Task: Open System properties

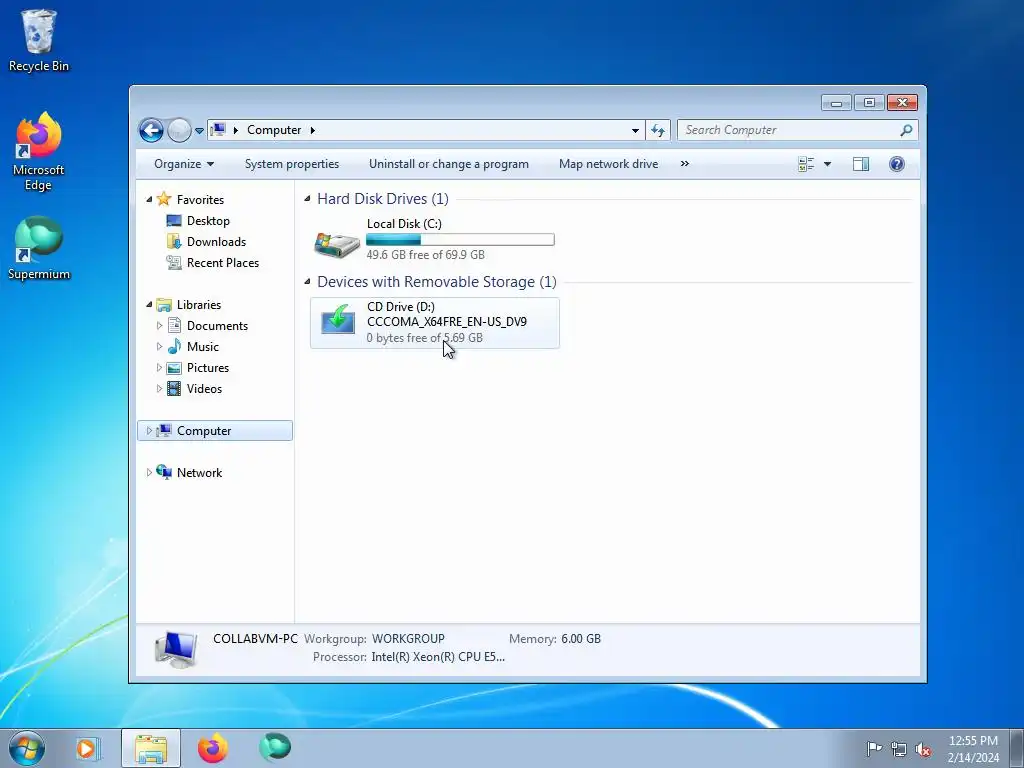Action: click(x=292, y=164)
